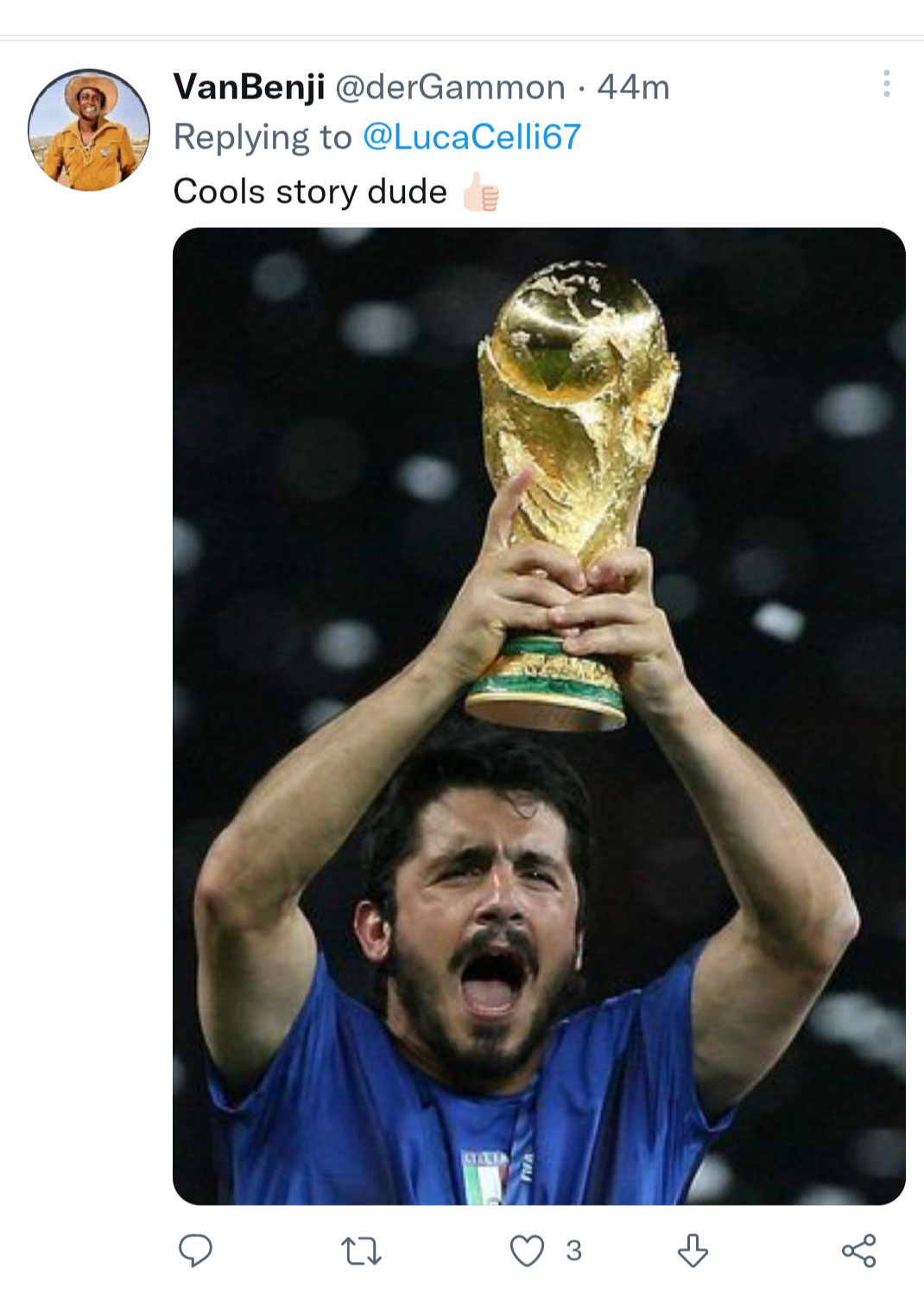Like the tweet with the heart icon
The height and width of the screenshot is (1293, 924).
tap(527, 1250)
